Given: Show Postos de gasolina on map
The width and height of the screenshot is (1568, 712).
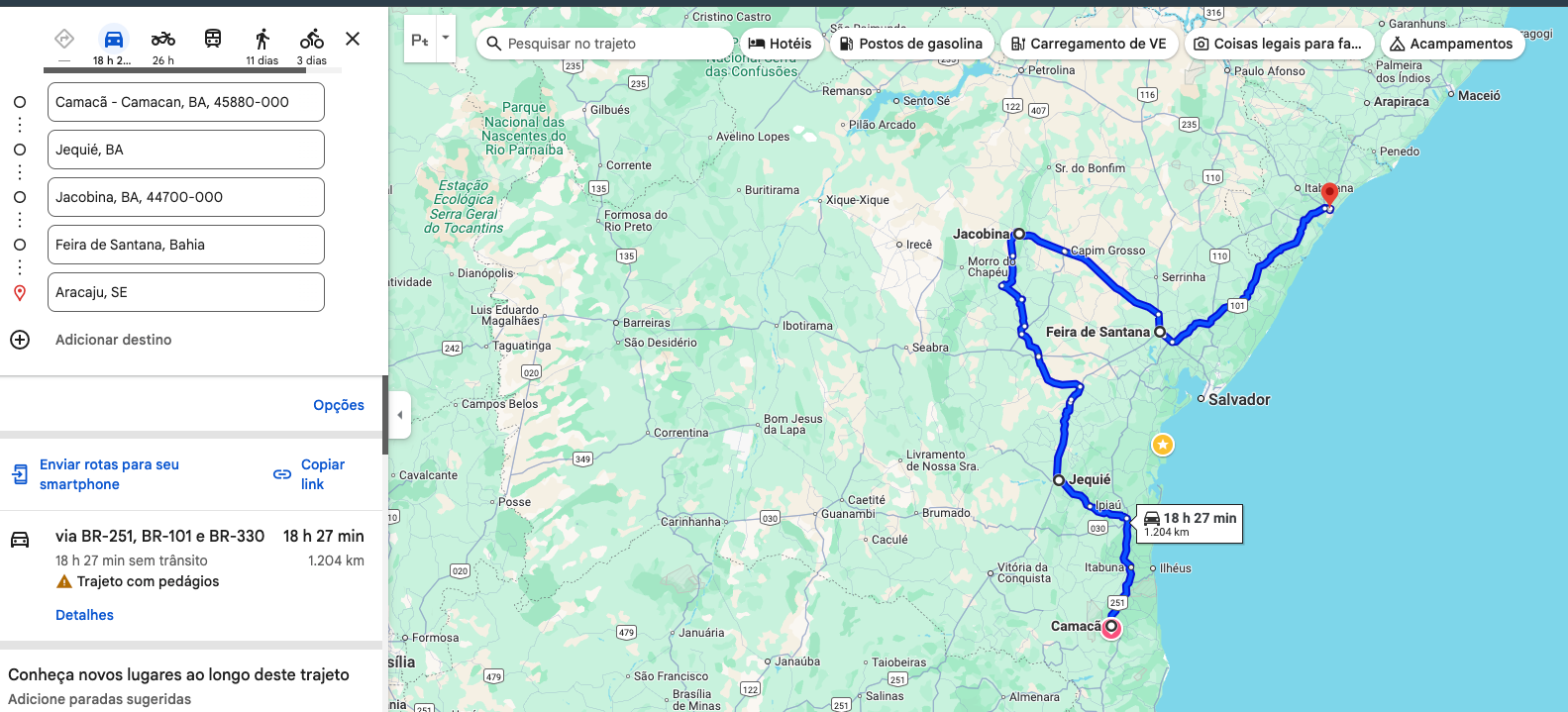Looking at the screenshot, I should [x=911, y=44].
